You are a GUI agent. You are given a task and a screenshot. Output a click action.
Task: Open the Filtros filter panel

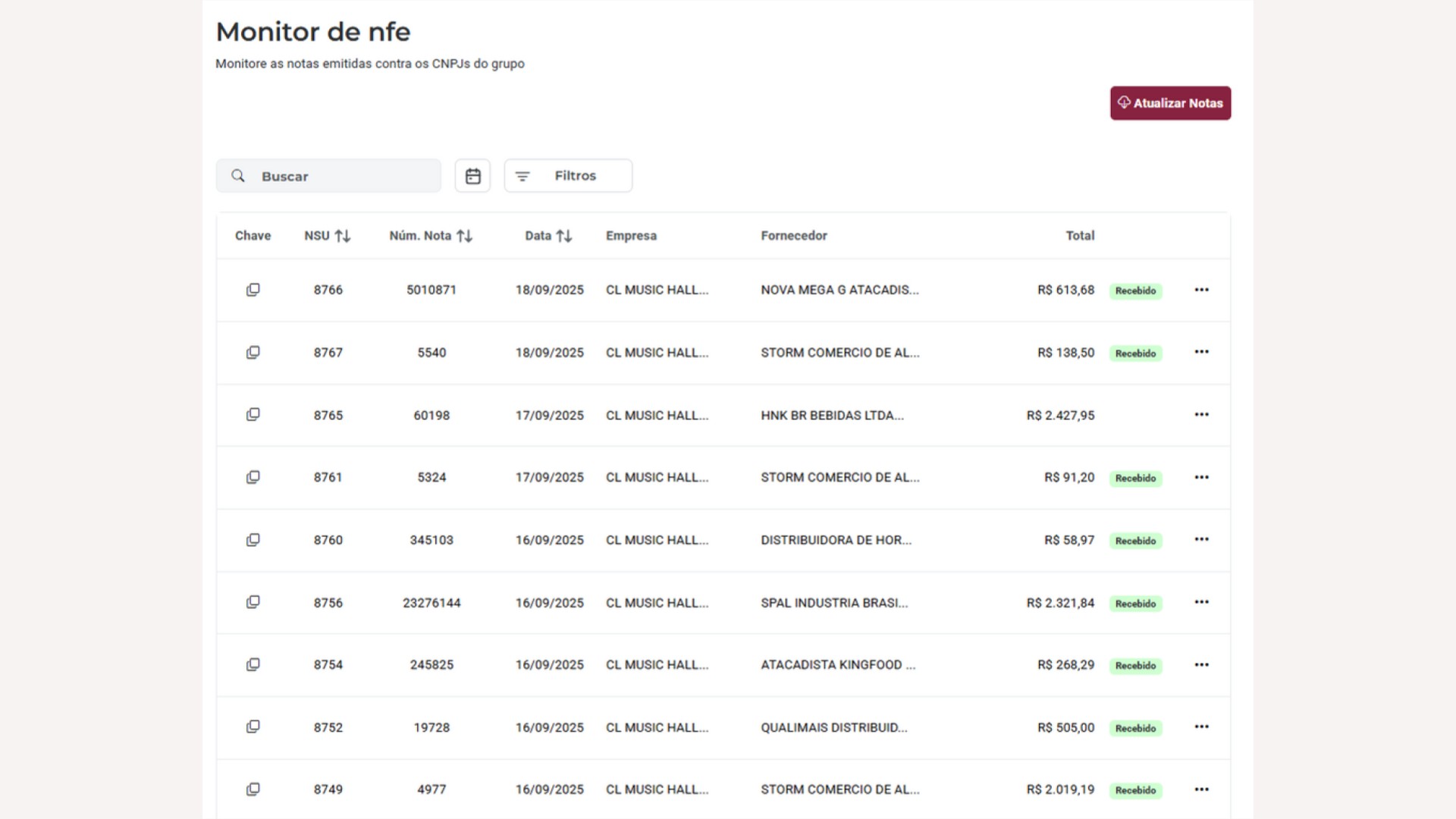coord(568,176)
